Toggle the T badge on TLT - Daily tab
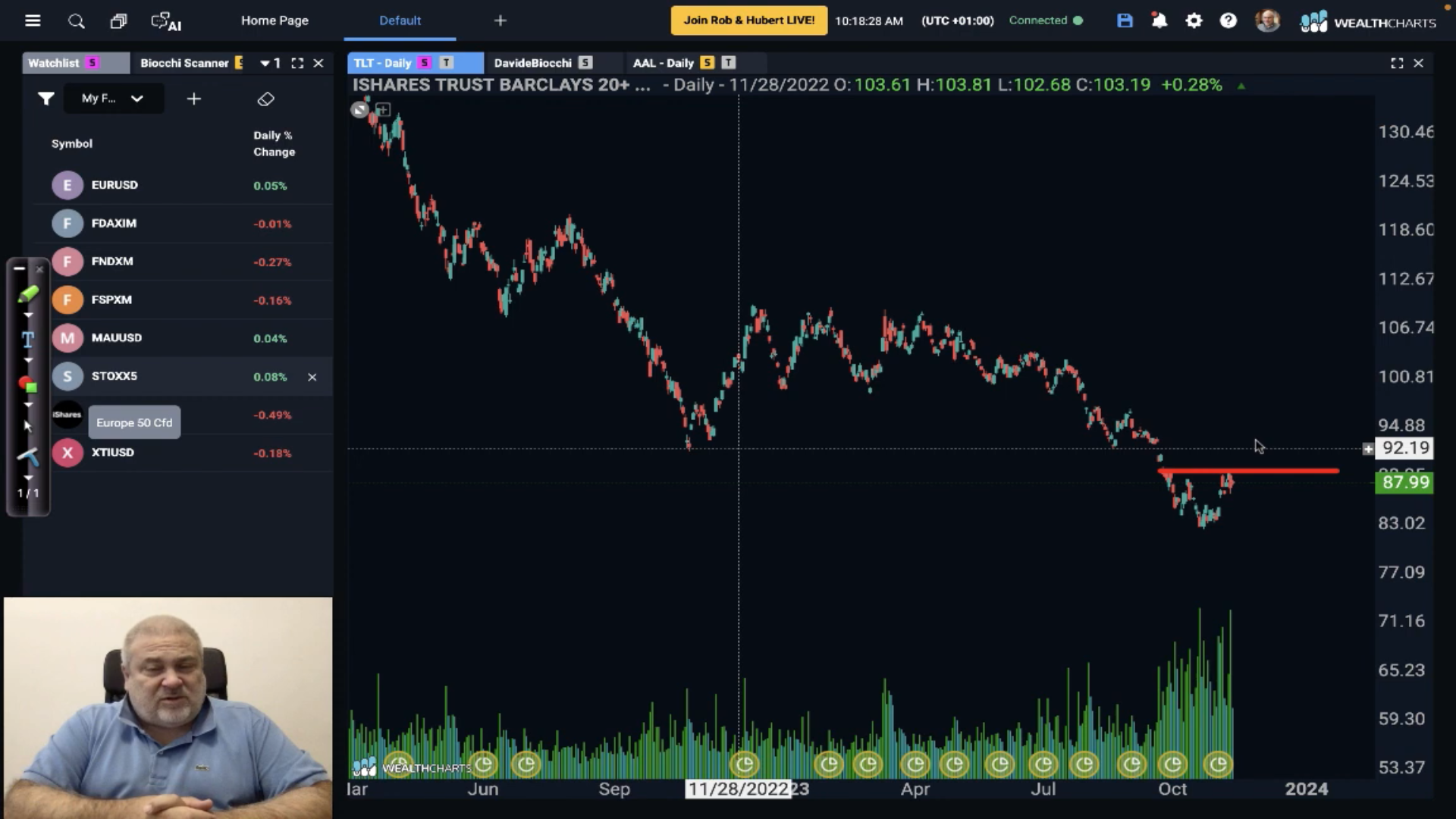 [447, 63]
